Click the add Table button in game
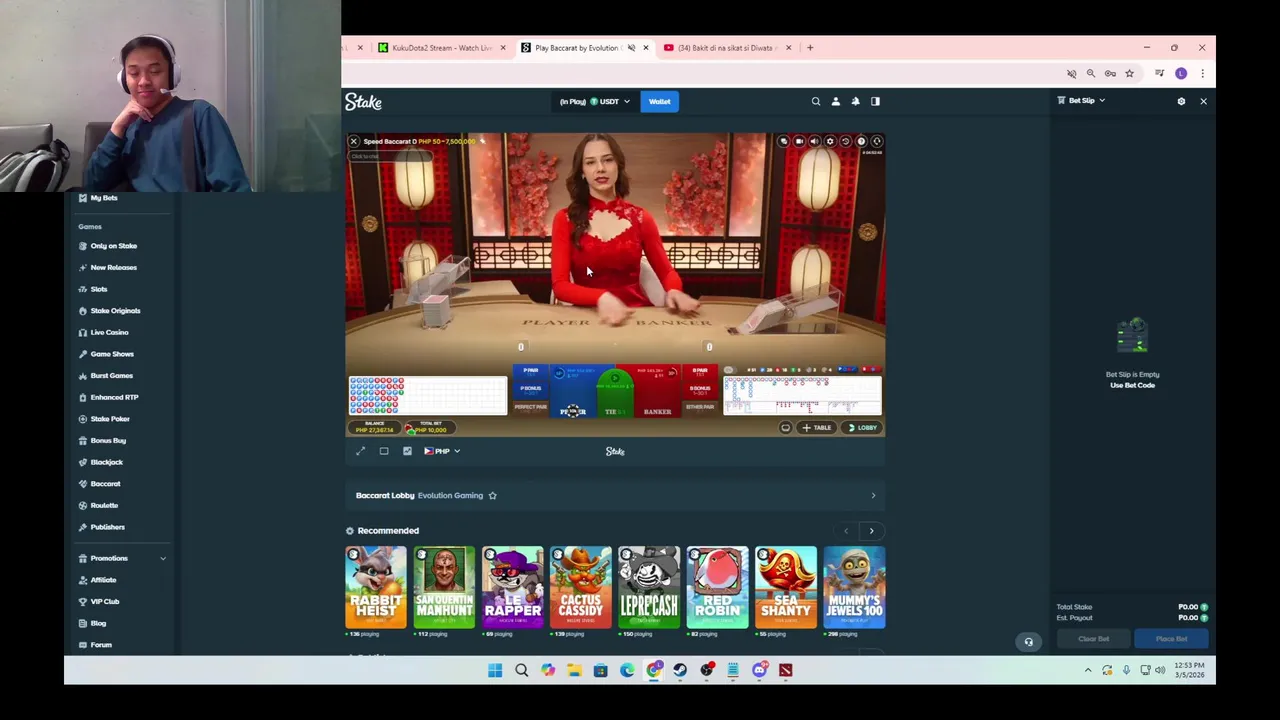Screen dimensions: 1280x720 coord(816,428)
